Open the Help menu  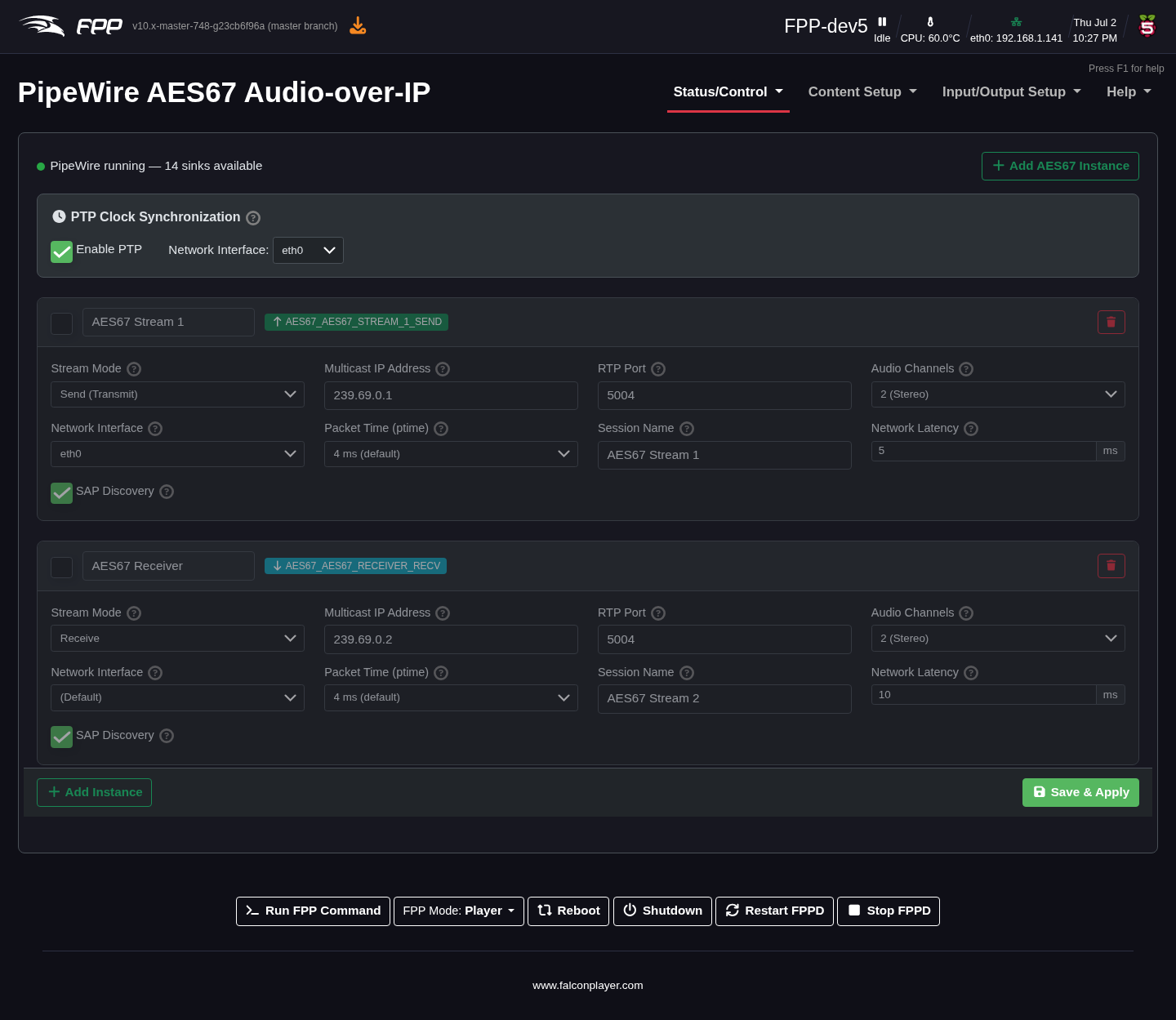pos(1129,92)
